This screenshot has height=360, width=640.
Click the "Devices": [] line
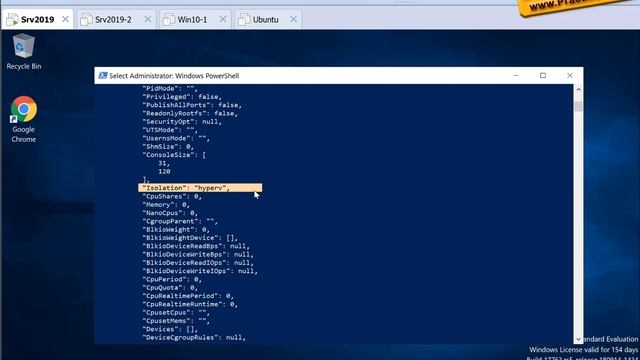170,329
